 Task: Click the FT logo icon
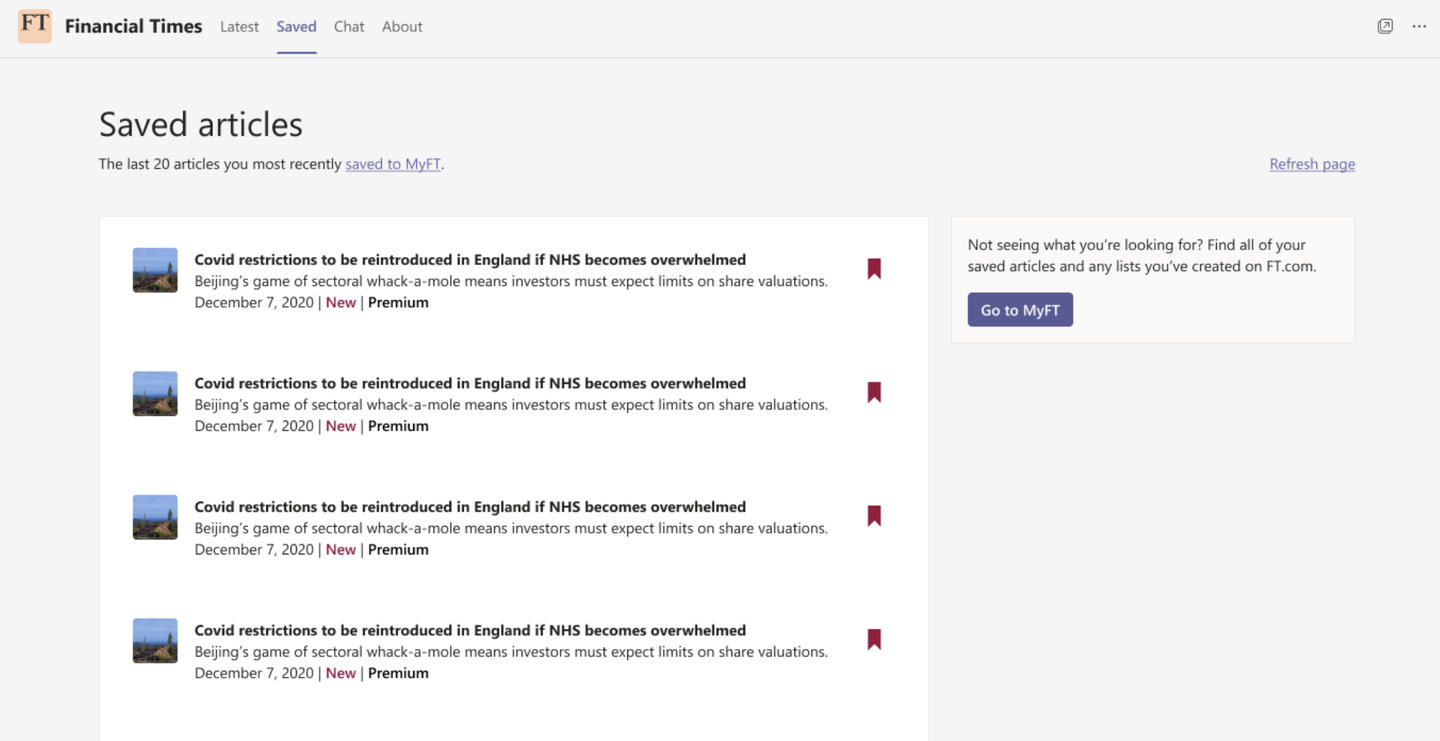tap(35, 26)
